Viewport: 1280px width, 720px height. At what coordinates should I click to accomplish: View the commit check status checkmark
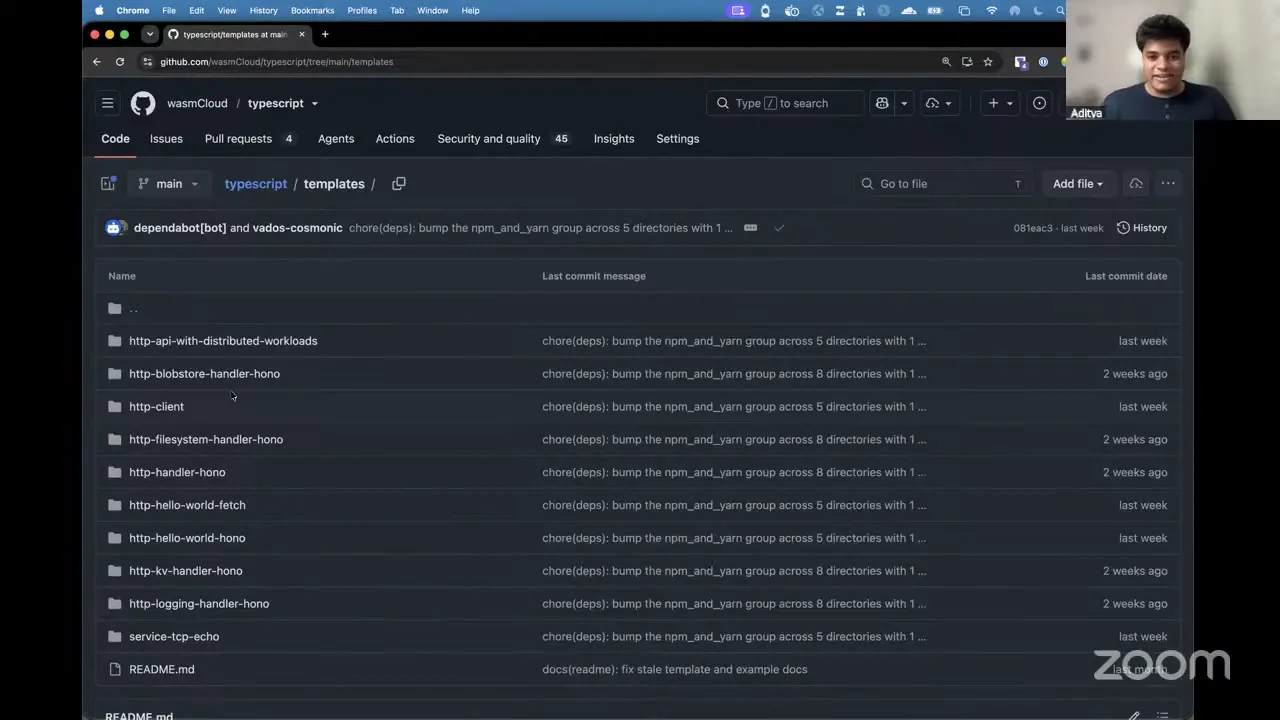click(779, 228)
